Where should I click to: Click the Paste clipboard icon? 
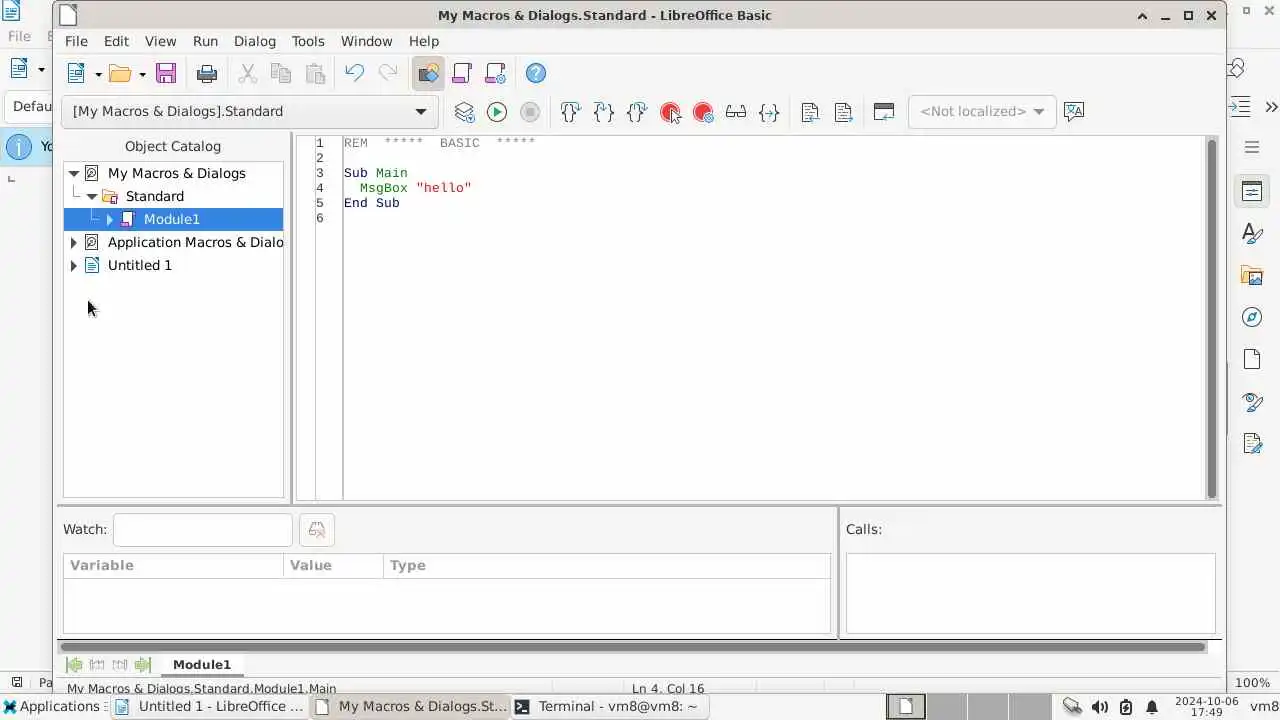pyautogui.click(x=315, y=73)
